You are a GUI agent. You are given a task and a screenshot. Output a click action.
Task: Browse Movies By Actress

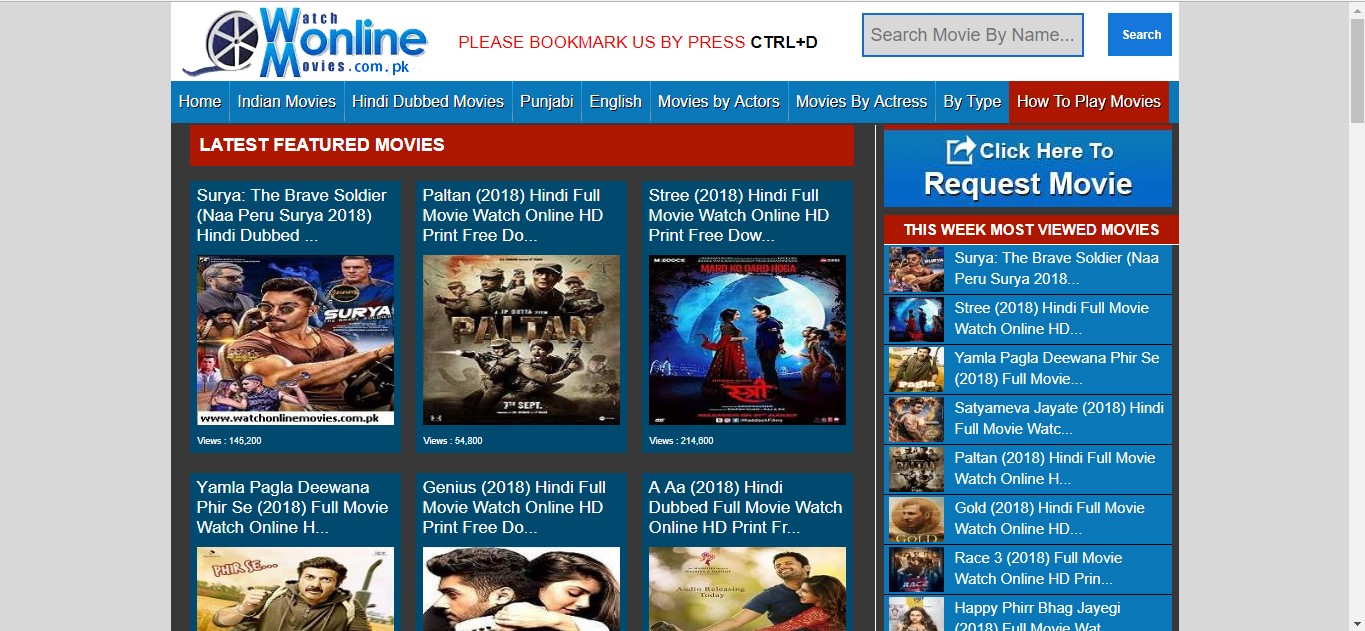[861, 101]
